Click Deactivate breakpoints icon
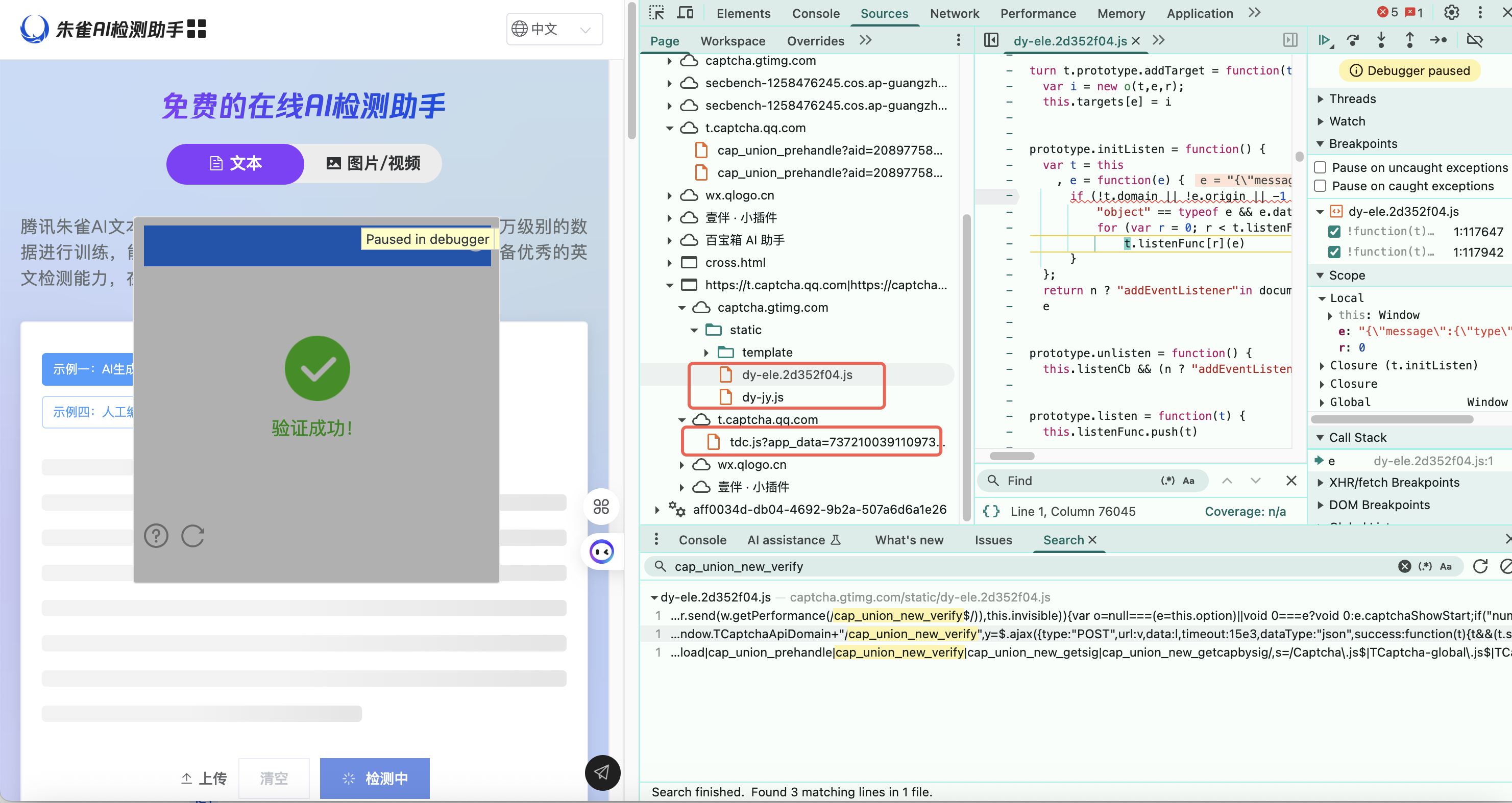This screenshot has width=1512, height=803. [1475, 40]
